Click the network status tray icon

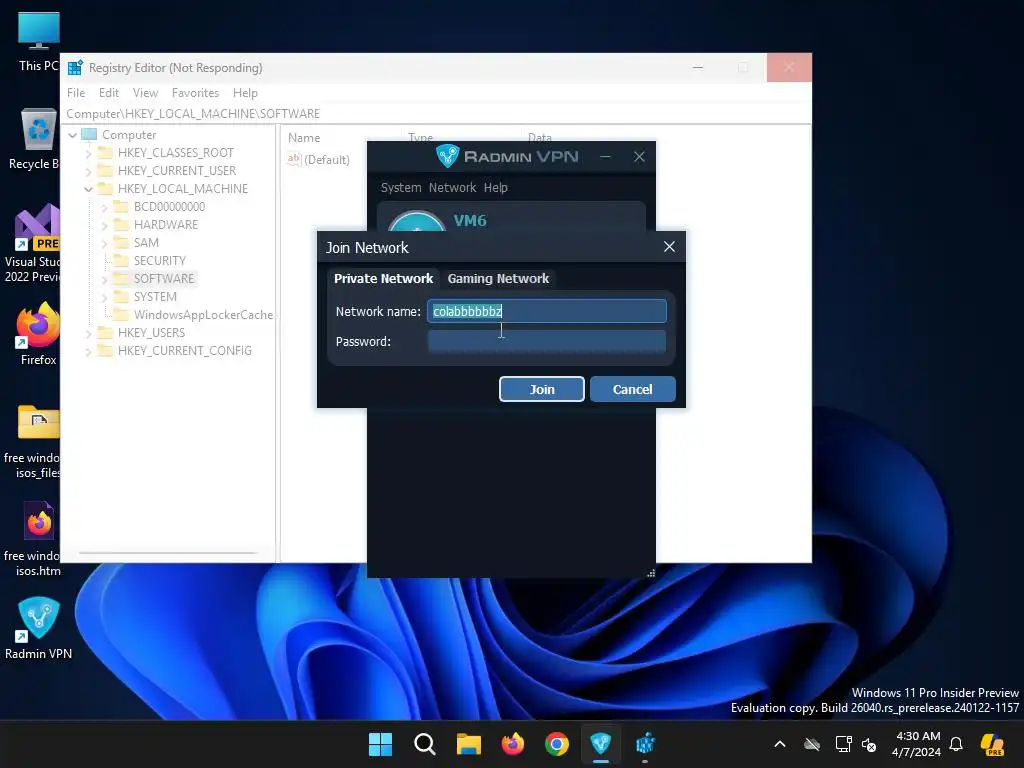(x=843, y=744)
